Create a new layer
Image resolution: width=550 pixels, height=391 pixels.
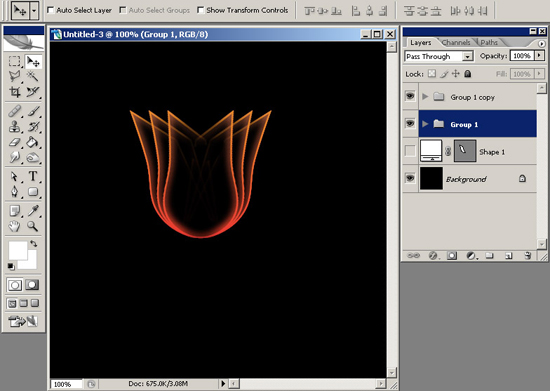click(509, 256)
